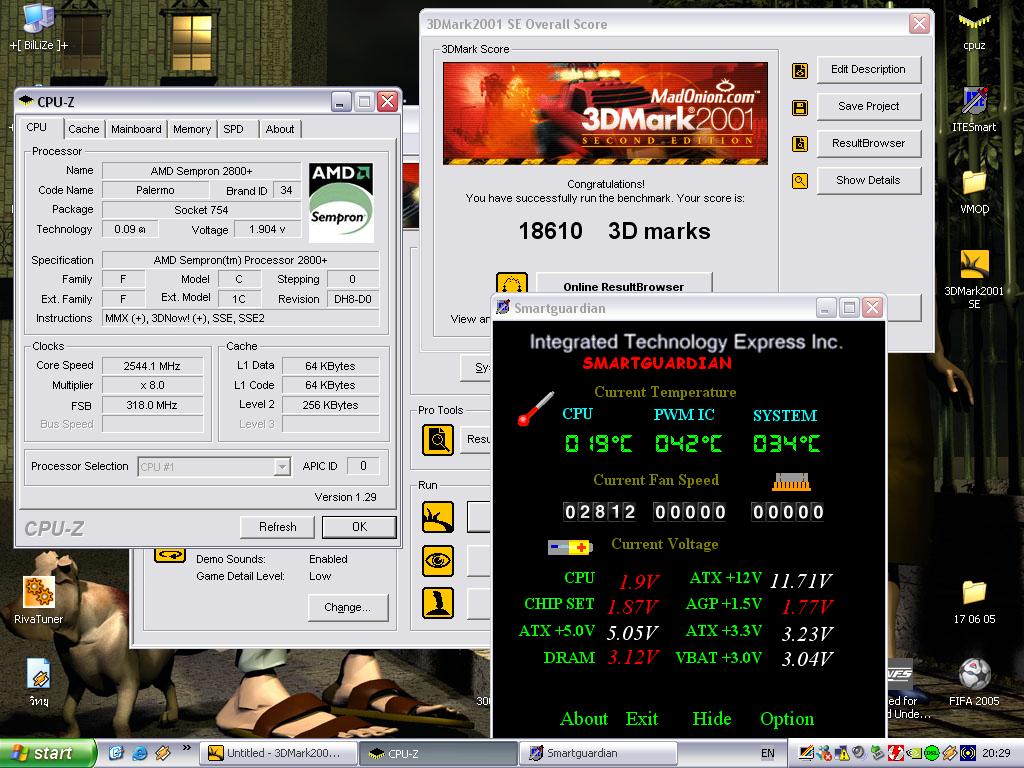Click the DRAM 3.12V reading

click(x=632, y=657)
